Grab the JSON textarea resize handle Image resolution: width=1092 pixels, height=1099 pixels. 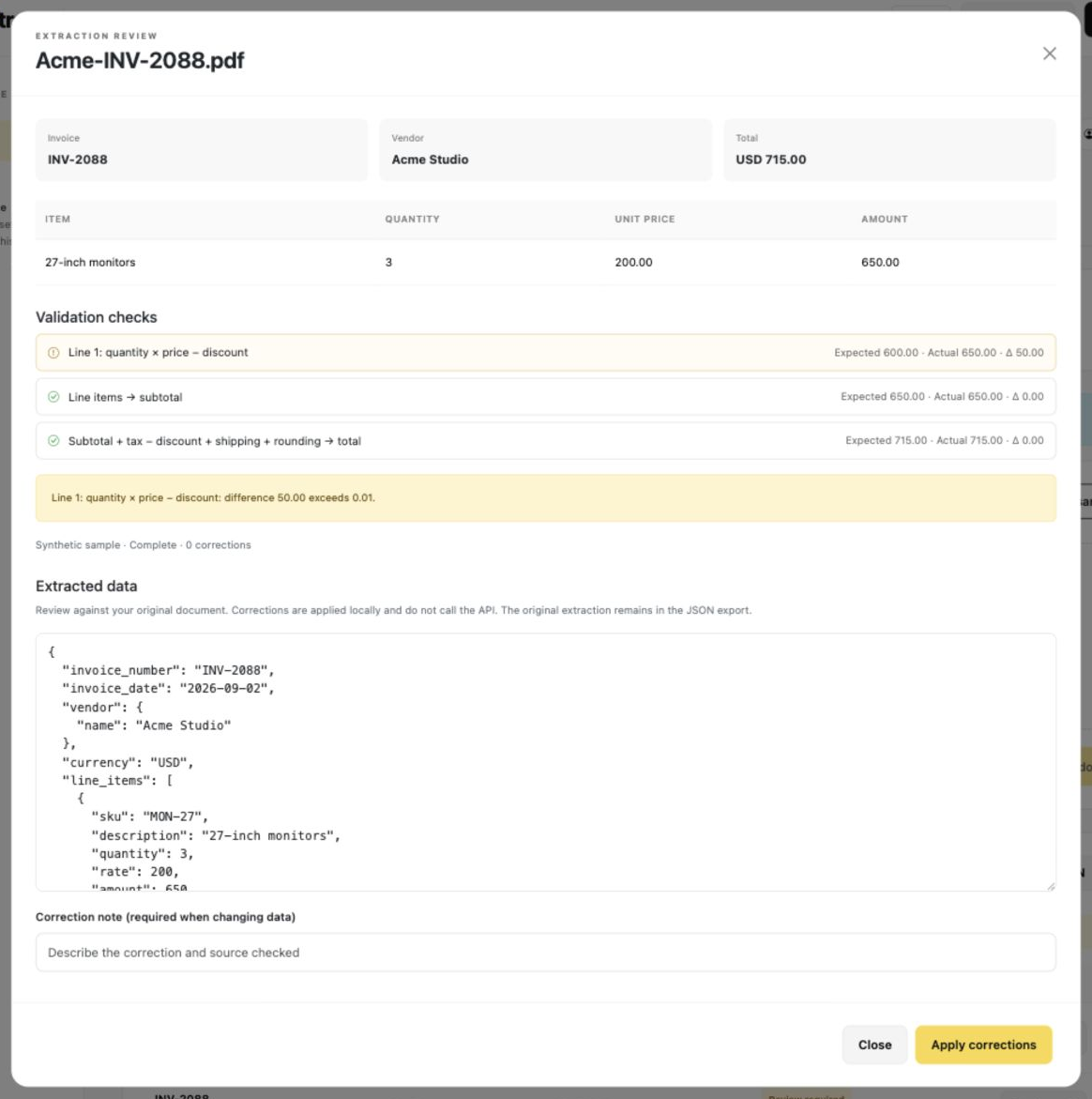(x=1050, y=886)
